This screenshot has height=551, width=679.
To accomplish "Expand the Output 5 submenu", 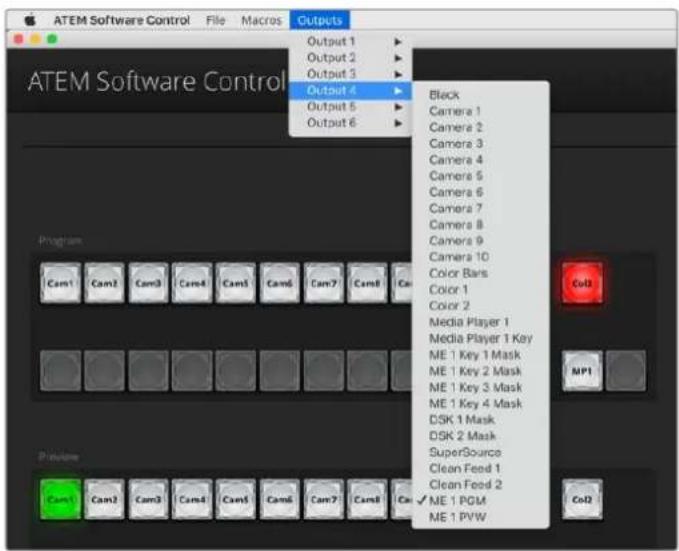I will click(x=350, y=107).
